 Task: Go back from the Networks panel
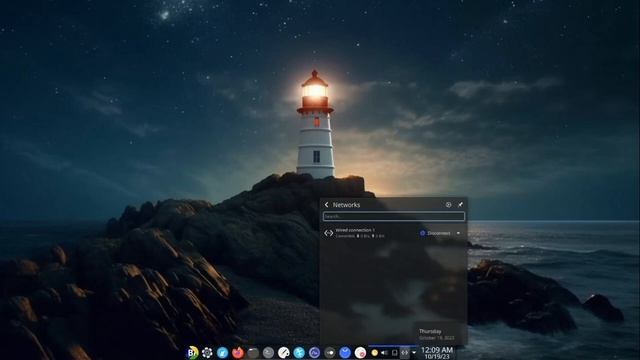[327, 205]
